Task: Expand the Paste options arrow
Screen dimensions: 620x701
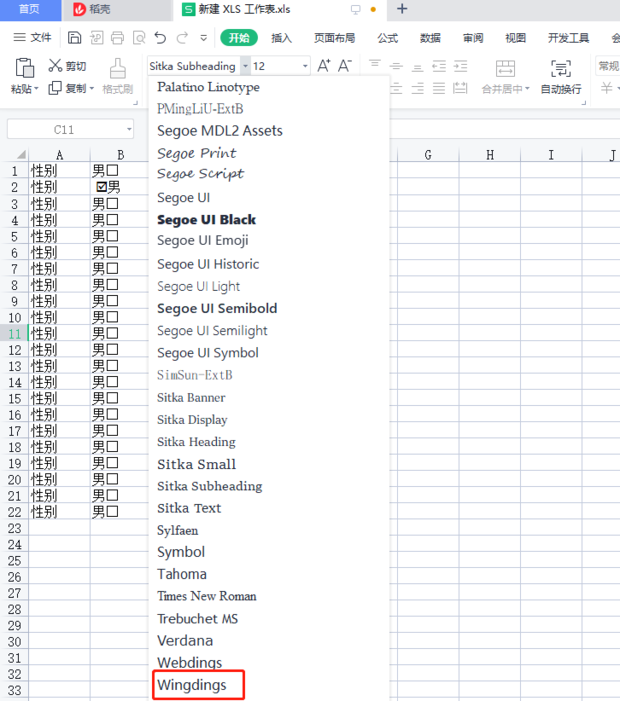Action: coord(36,89)
